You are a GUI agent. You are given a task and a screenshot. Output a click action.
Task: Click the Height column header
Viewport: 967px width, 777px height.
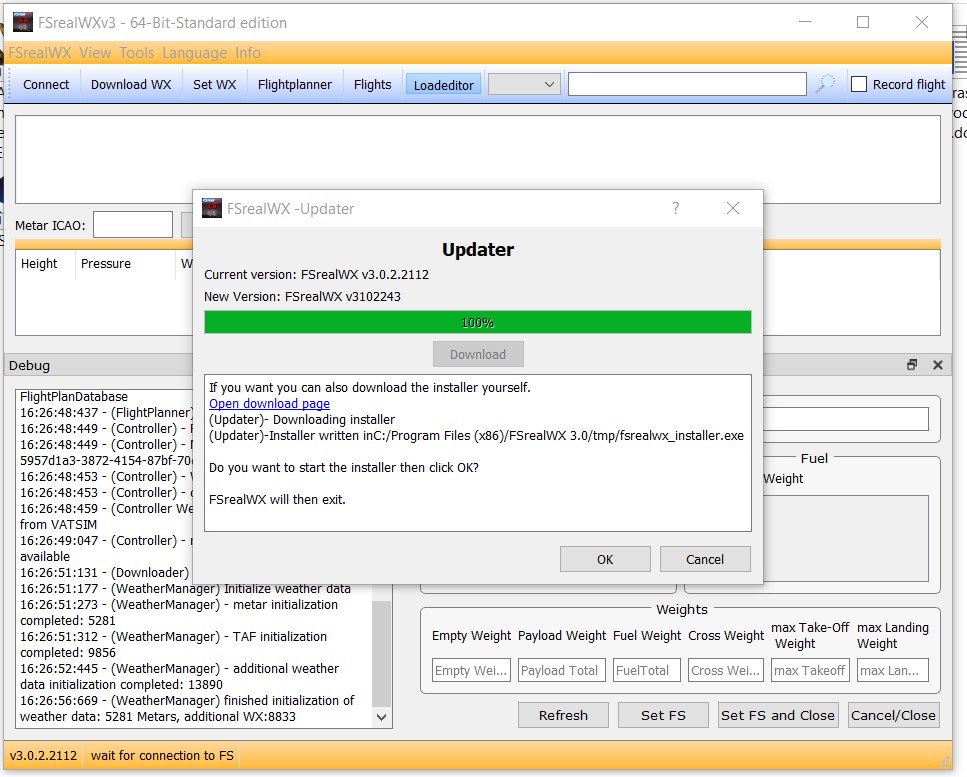(44, 264)
